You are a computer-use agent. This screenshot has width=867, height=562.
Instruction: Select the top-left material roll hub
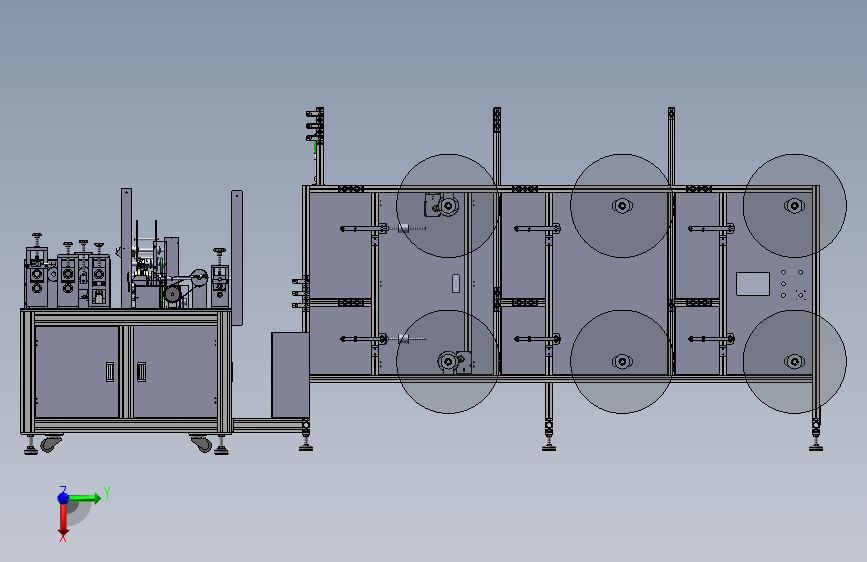448,206
